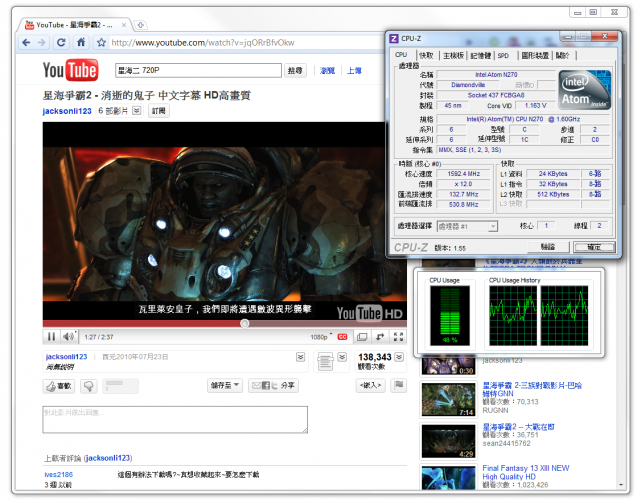Image resolution: width=640 pixels, height=501 pixels.
Task: Click the <嵌入> embed button
Action: point(371,385)
